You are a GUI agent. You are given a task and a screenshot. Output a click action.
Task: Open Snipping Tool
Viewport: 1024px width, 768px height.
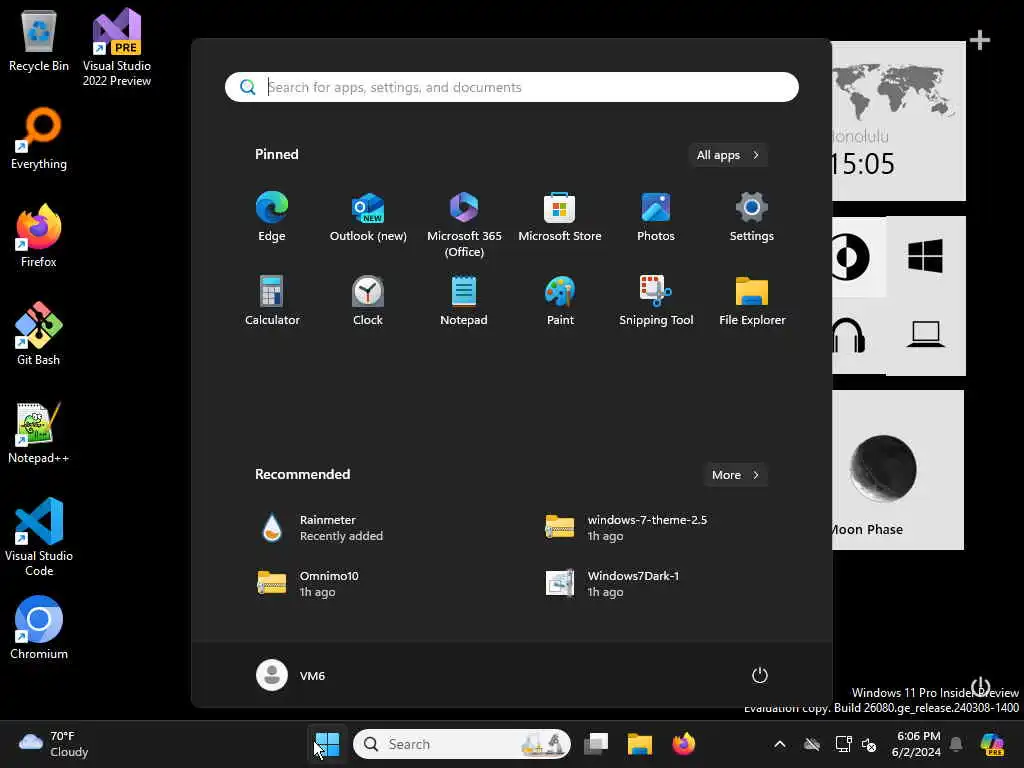[x=656, y=301]
